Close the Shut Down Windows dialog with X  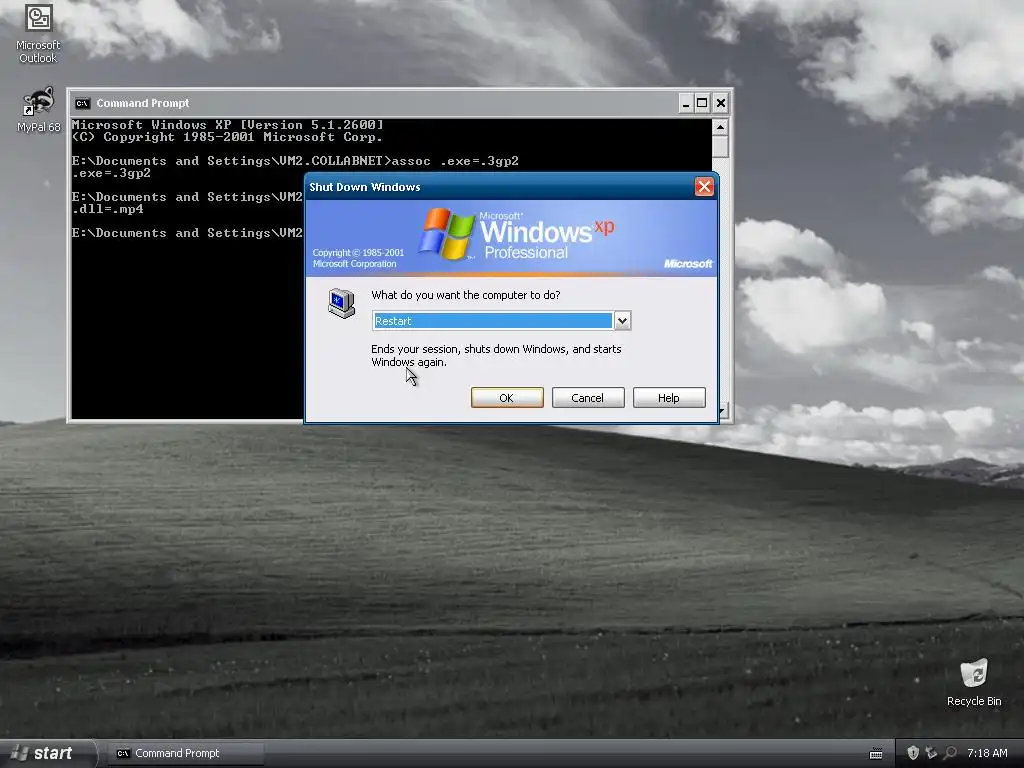[704, 187]
